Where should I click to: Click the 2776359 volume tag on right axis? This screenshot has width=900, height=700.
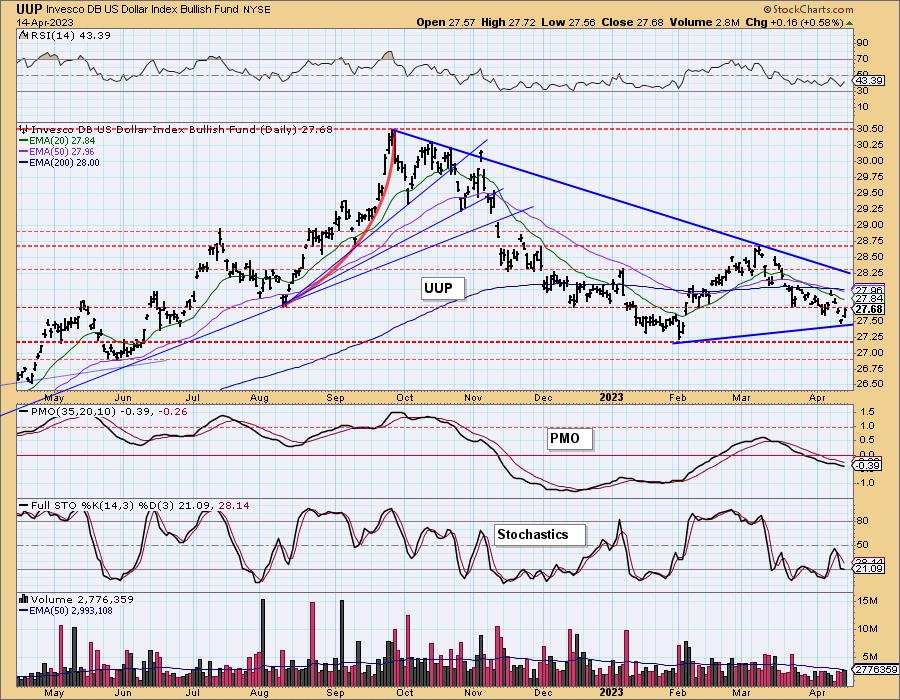875,669
